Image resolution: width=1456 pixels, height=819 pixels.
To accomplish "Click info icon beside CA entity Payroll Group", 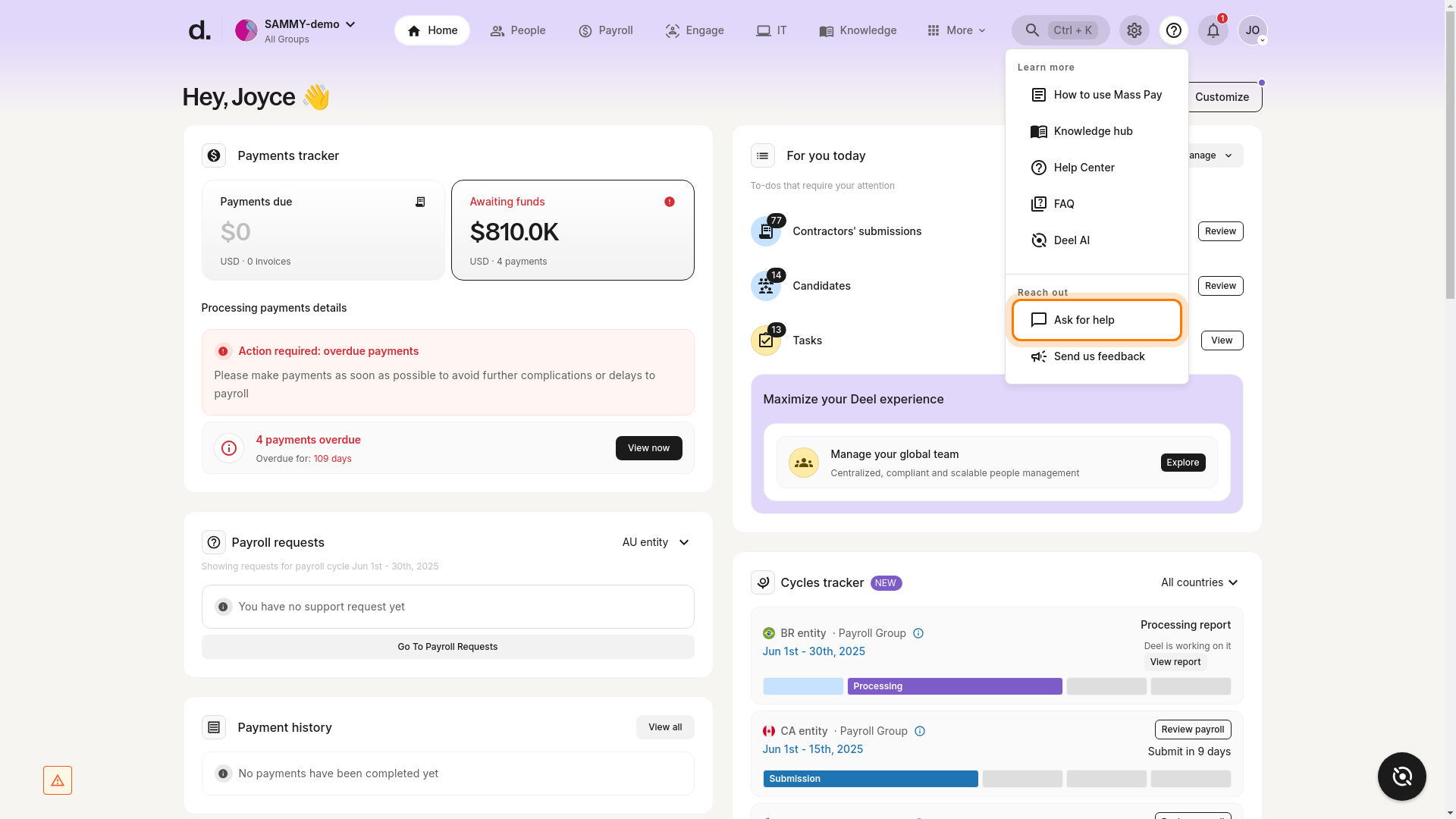I will [920, 731].
